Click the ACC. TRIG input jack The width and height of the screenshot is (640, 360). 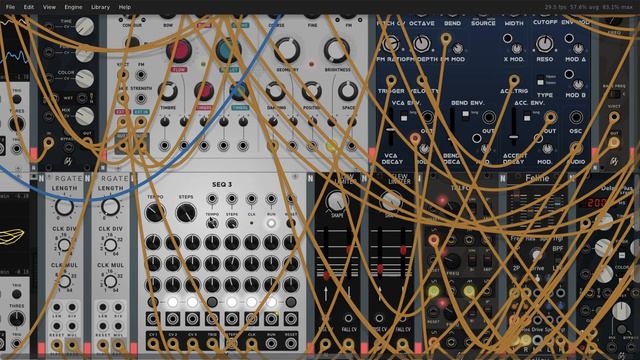[x=514, y=80]
